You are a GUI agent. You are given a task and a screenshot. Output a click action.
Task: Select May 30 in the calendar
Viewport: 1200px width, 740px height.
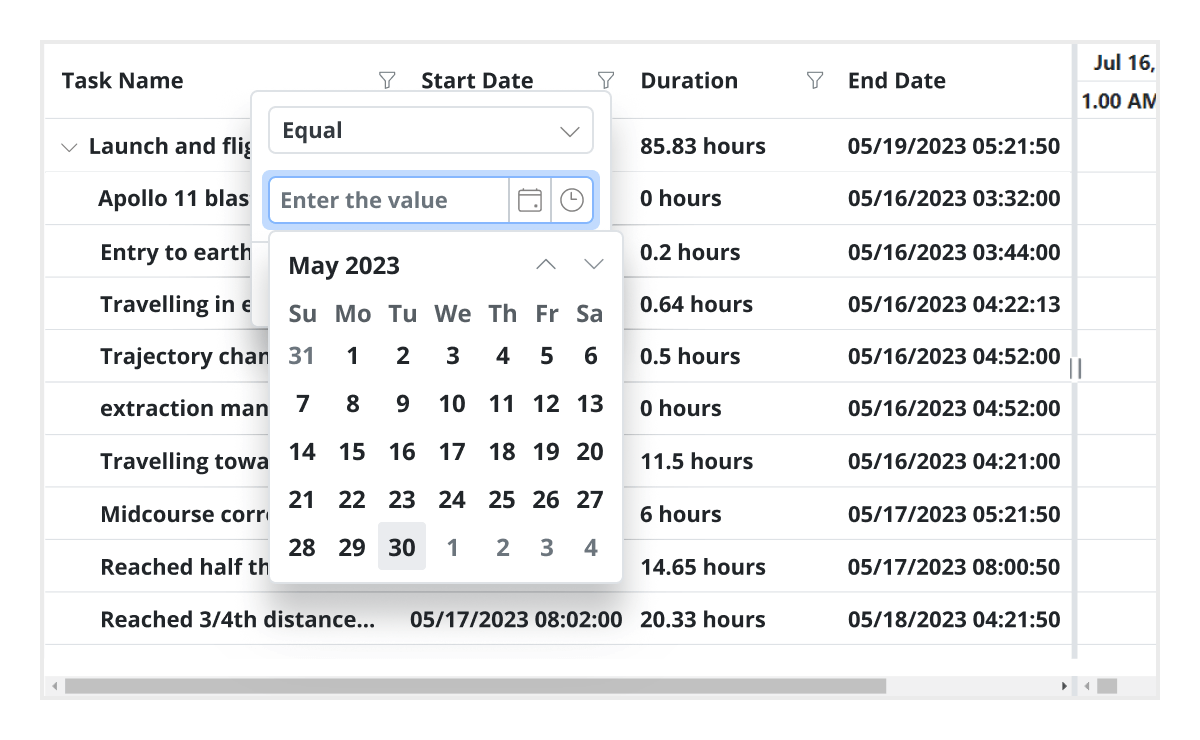click(402, 547)
